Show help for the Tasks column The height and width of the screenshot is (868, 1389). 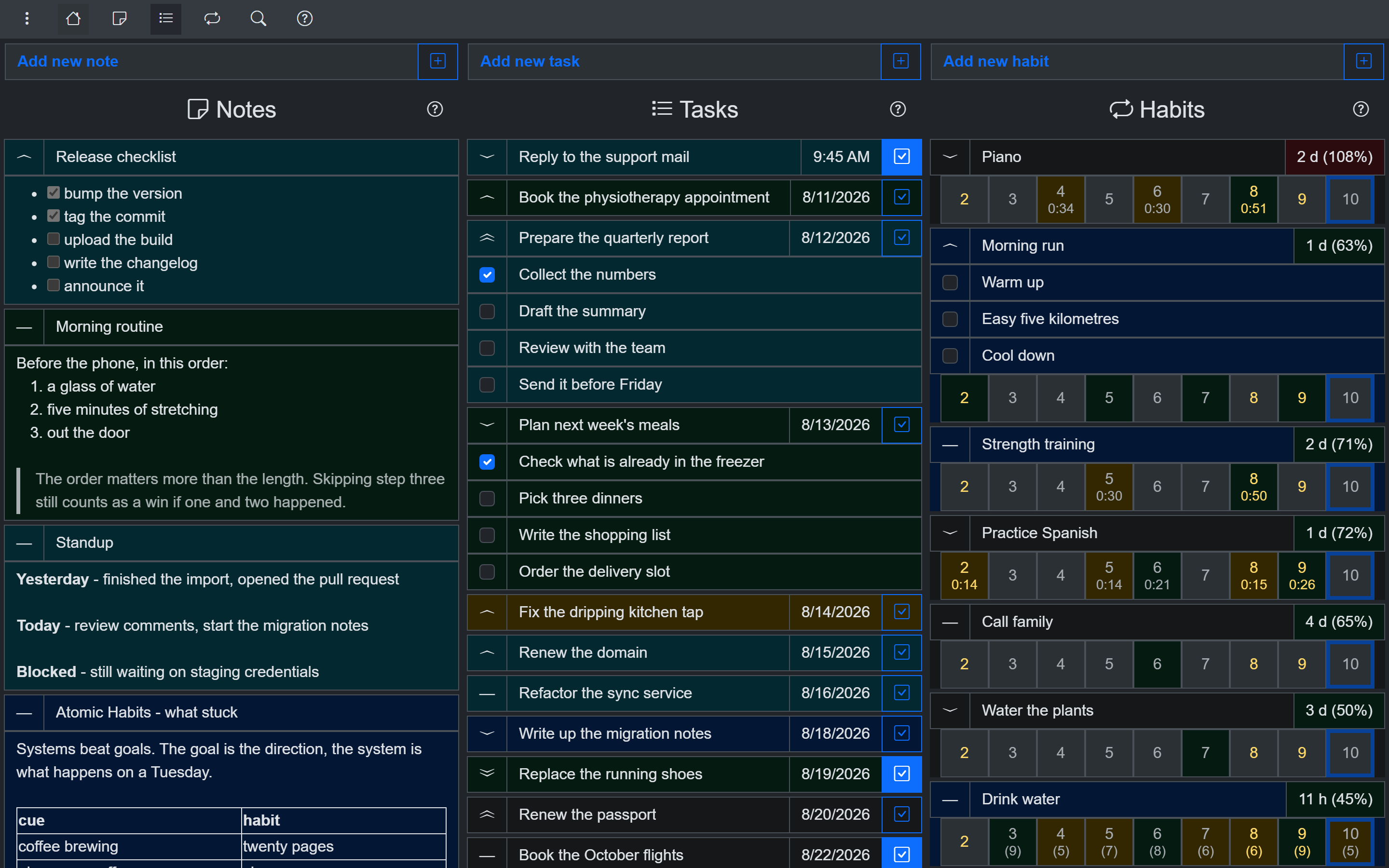tap(898, 109)
